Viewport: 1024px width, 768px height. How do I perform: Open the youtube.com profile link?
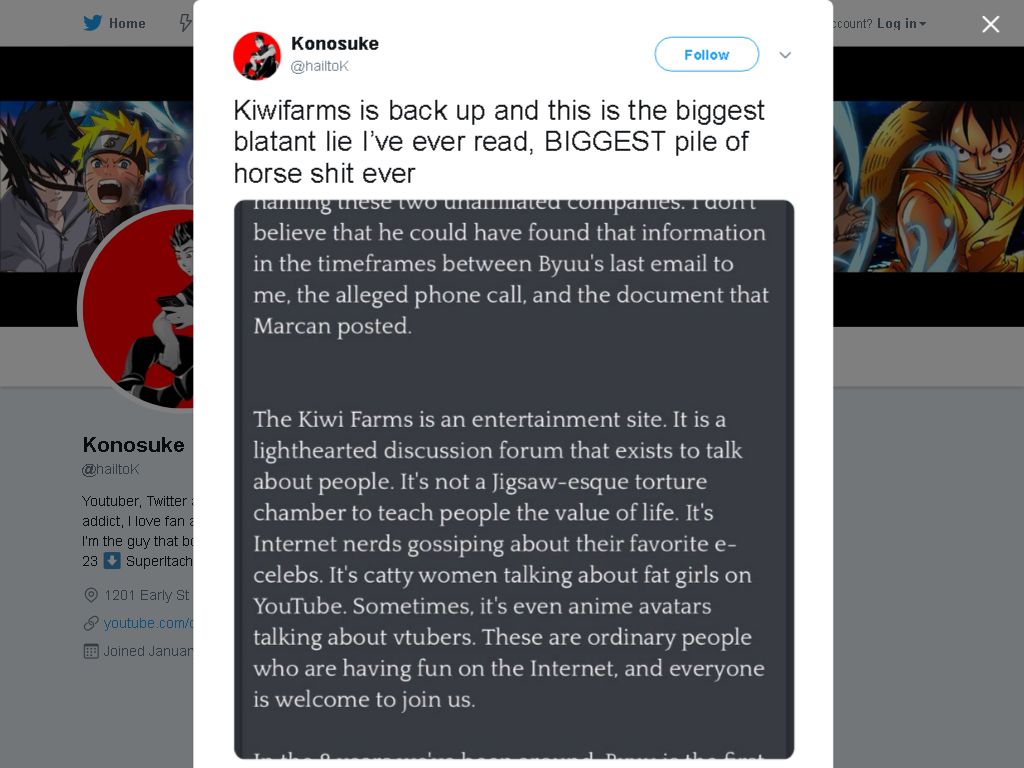click(148, 623)
